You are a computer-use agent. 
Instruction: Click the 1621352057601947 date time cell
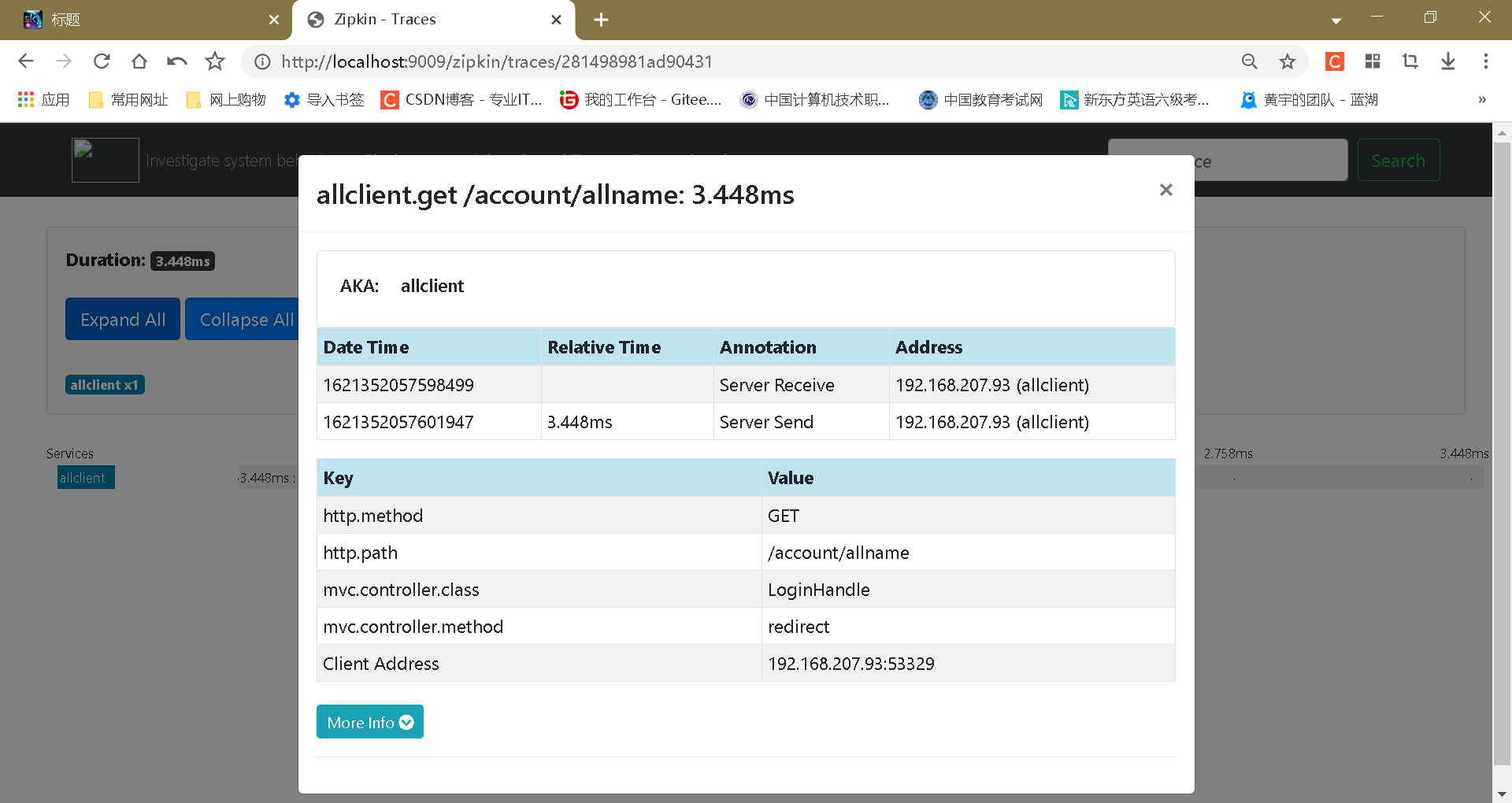[x=429, y=421]
